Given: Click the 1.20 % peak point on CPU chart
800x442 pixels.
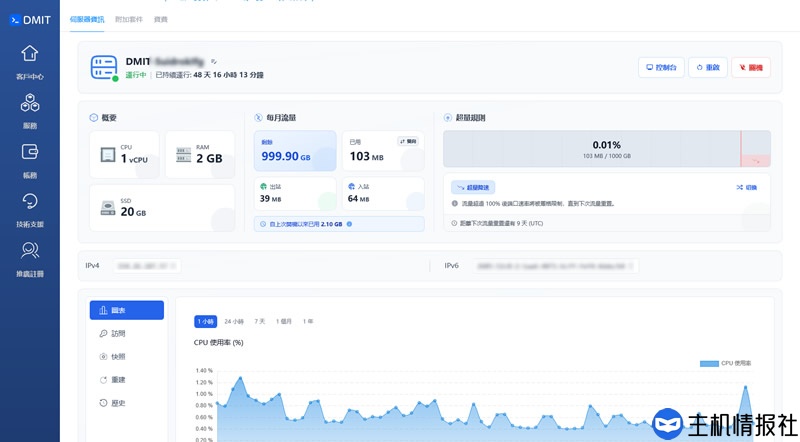Looking at the screenshot, I should (240, 378).
